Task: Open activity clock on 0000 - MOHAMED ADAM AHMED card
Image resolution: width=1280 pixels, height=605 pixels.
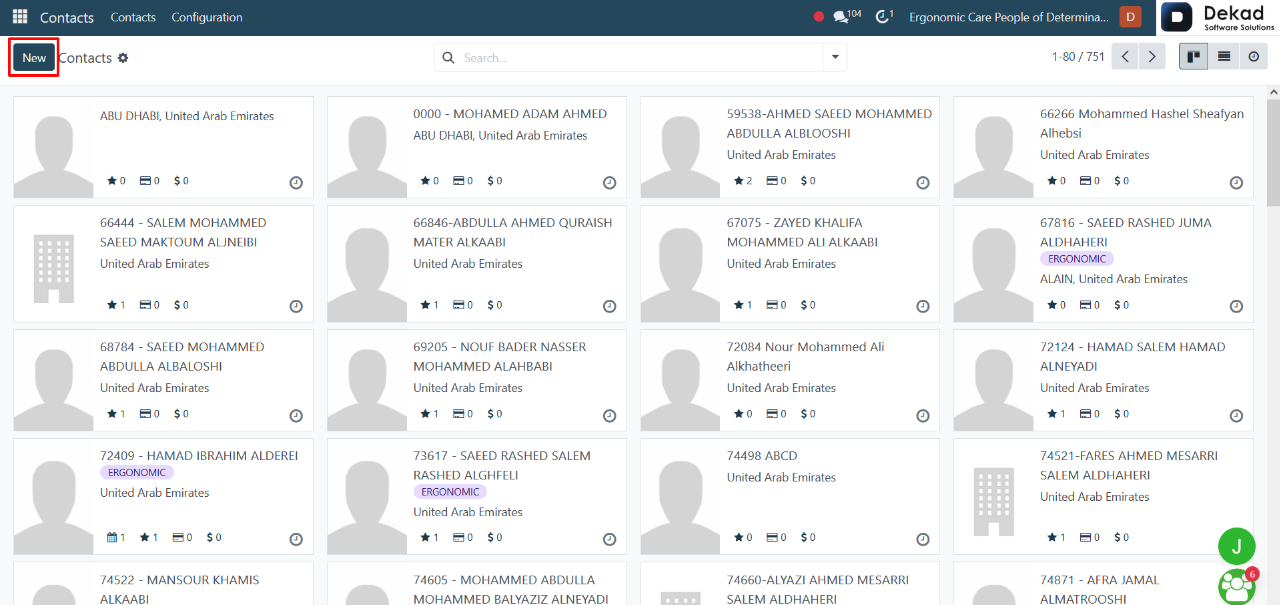Action: click(x=610, y=183)
